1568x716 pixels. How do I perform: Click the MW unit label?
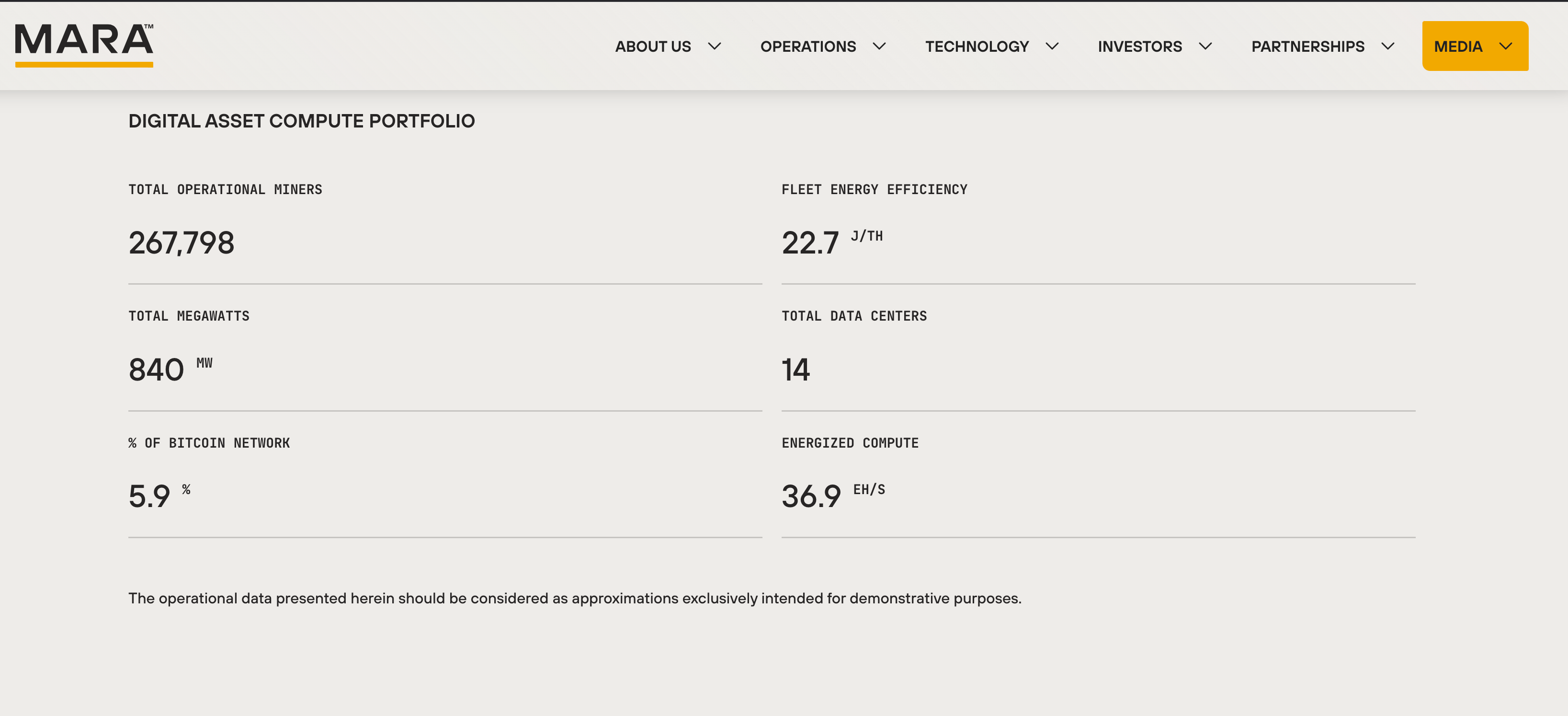[205, 363]
